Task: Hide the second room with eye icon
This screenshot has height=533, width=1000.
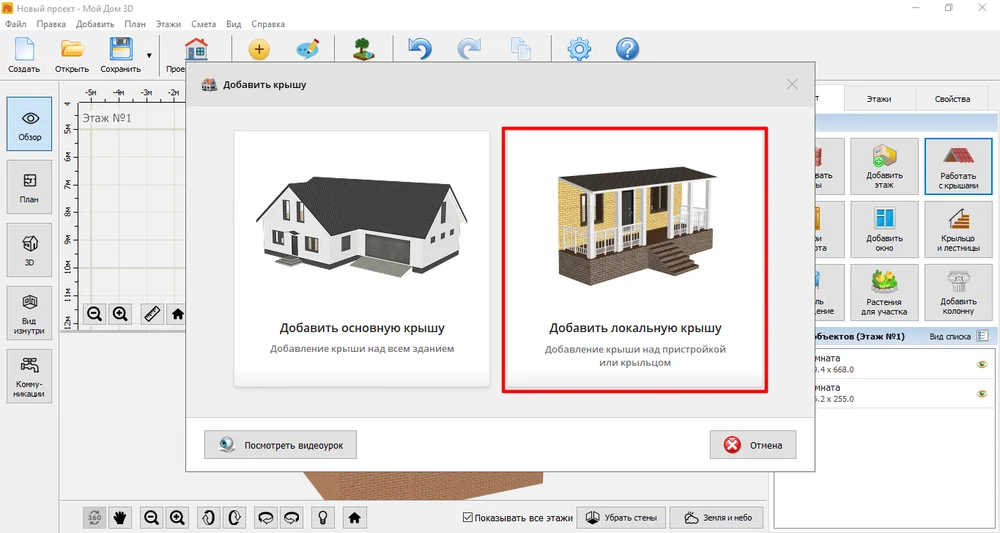Action: [x=982, y=393]
